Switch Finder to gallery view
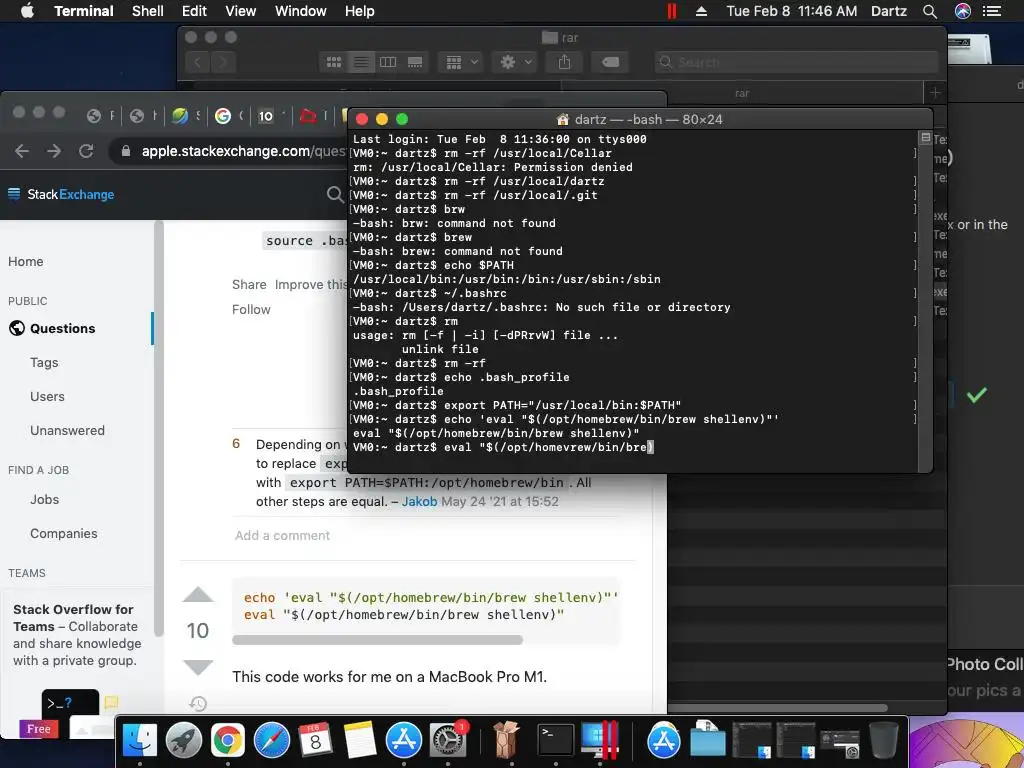Image resolution: width=1024 pixels, height=768 pixels. pyautogui.click(x=415, y=62)
